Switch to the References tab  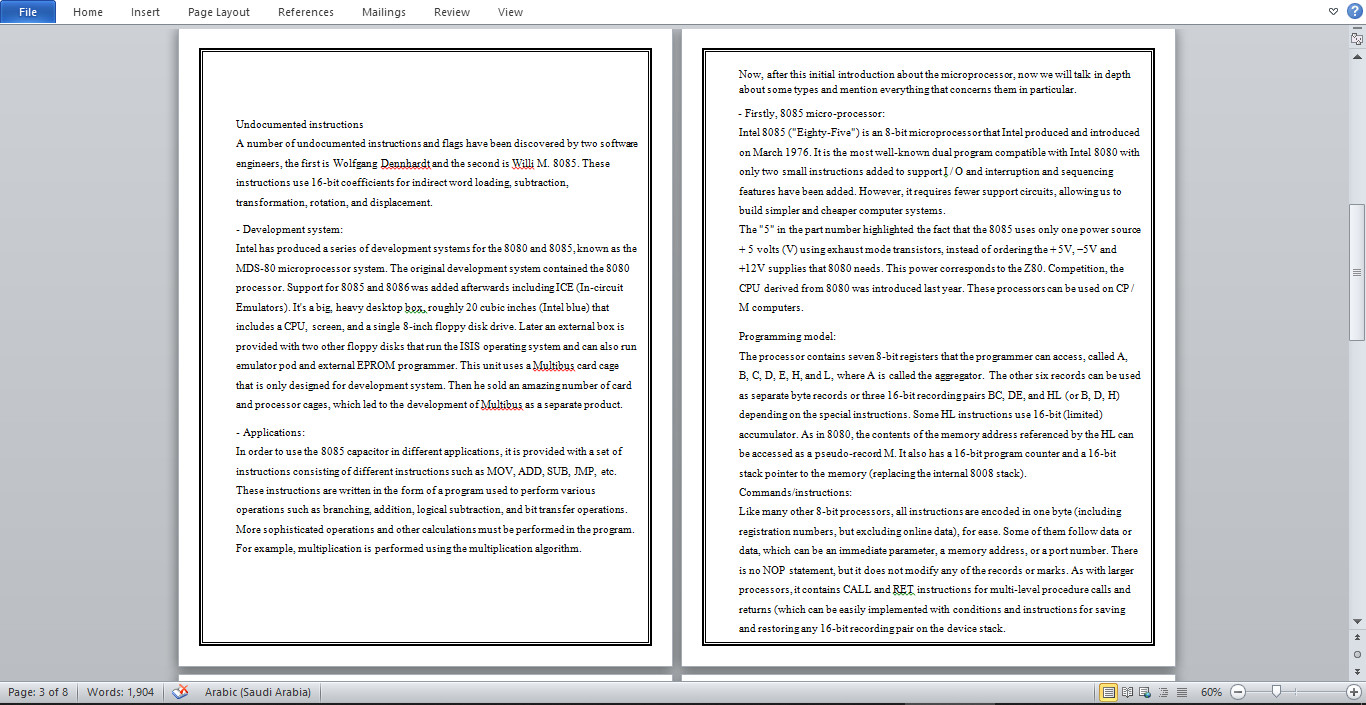(x=306, y=12)
